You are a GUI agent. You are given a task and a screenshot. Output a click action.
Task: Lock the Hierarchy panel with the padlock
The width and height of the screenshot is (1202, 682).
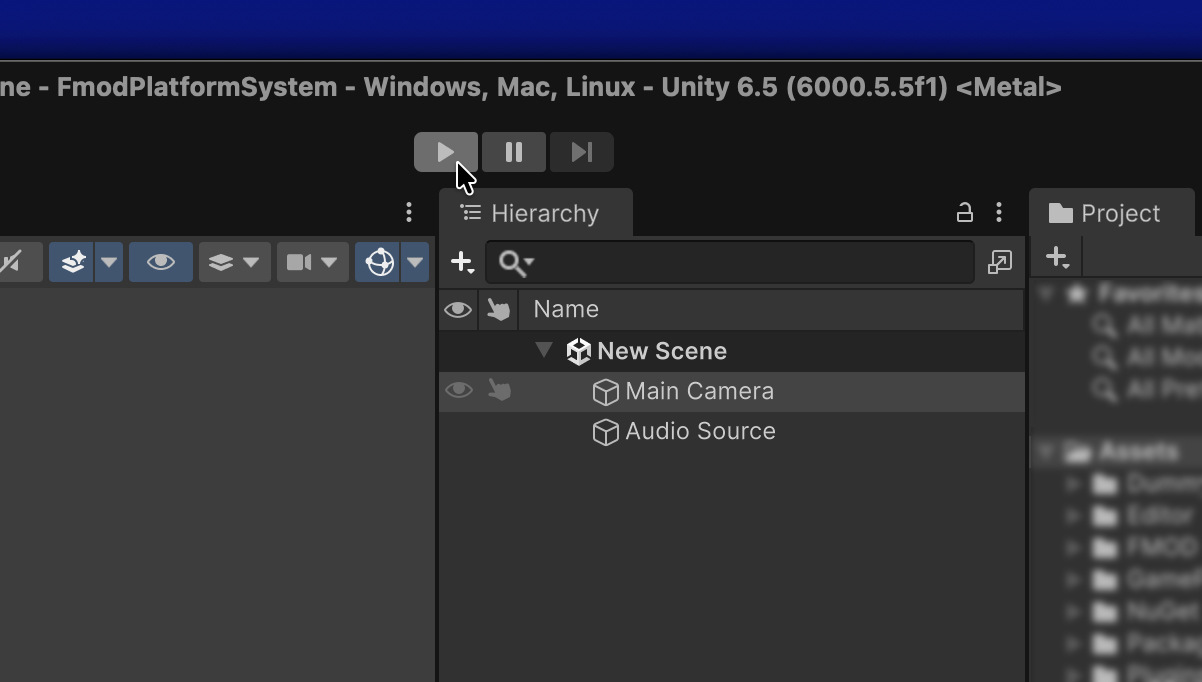pyautogui.click(x=964, y=213)
